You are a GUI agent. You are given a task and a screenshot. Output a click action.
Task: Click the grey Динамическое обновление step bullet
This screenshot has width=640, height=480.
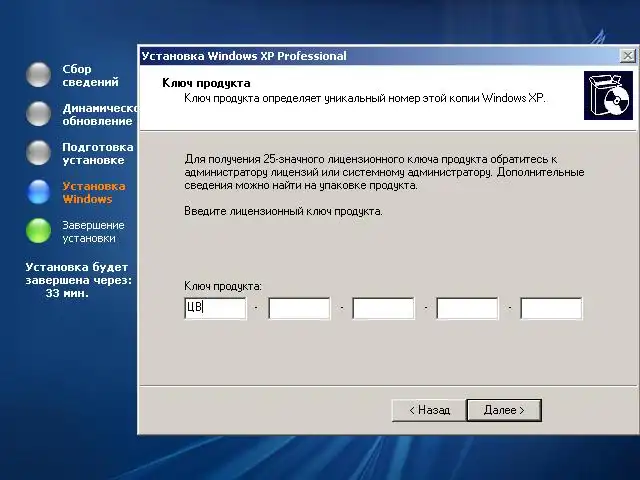[38, 113]
